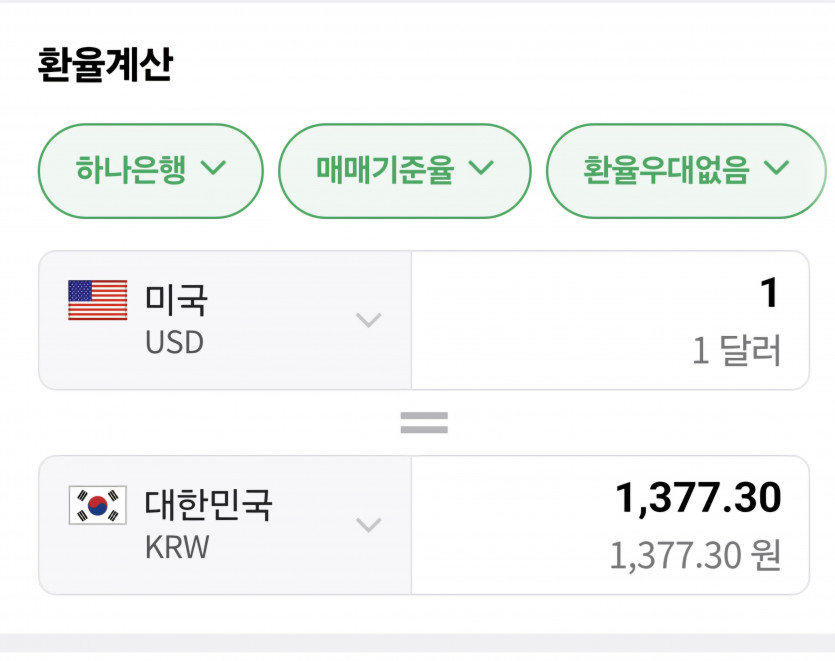This screenshot has height=661, width=835.
Task: Expand the 미국 USD currency chevron
Action: pyautogui.click(x=369, y=320)
